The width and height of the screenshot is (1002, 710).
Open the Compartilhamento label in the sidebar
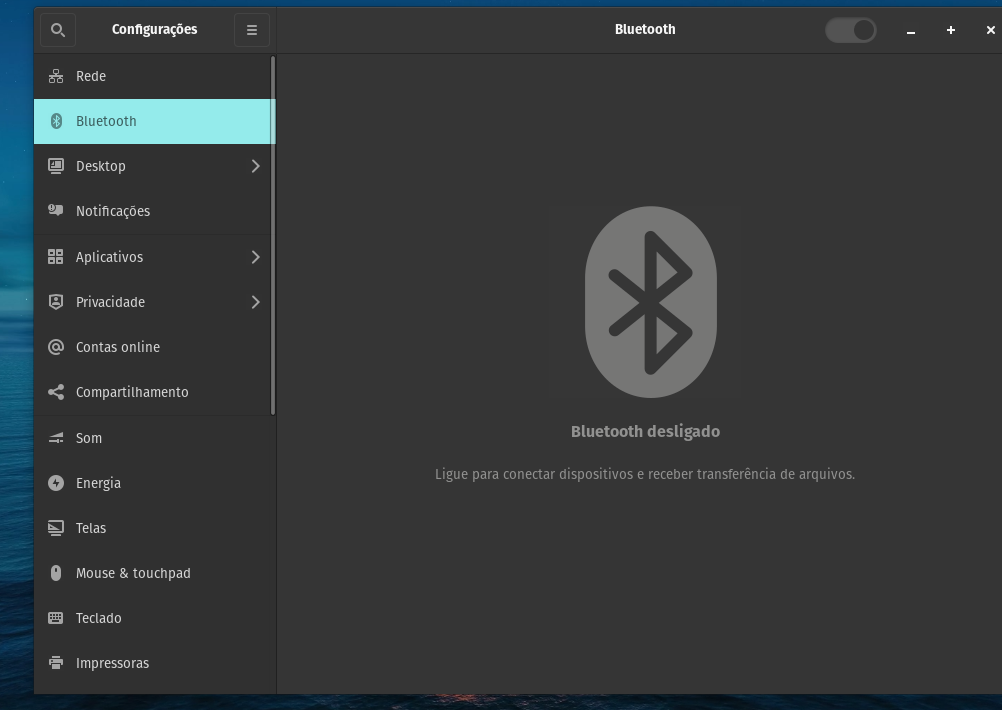(x=132, y=392)
